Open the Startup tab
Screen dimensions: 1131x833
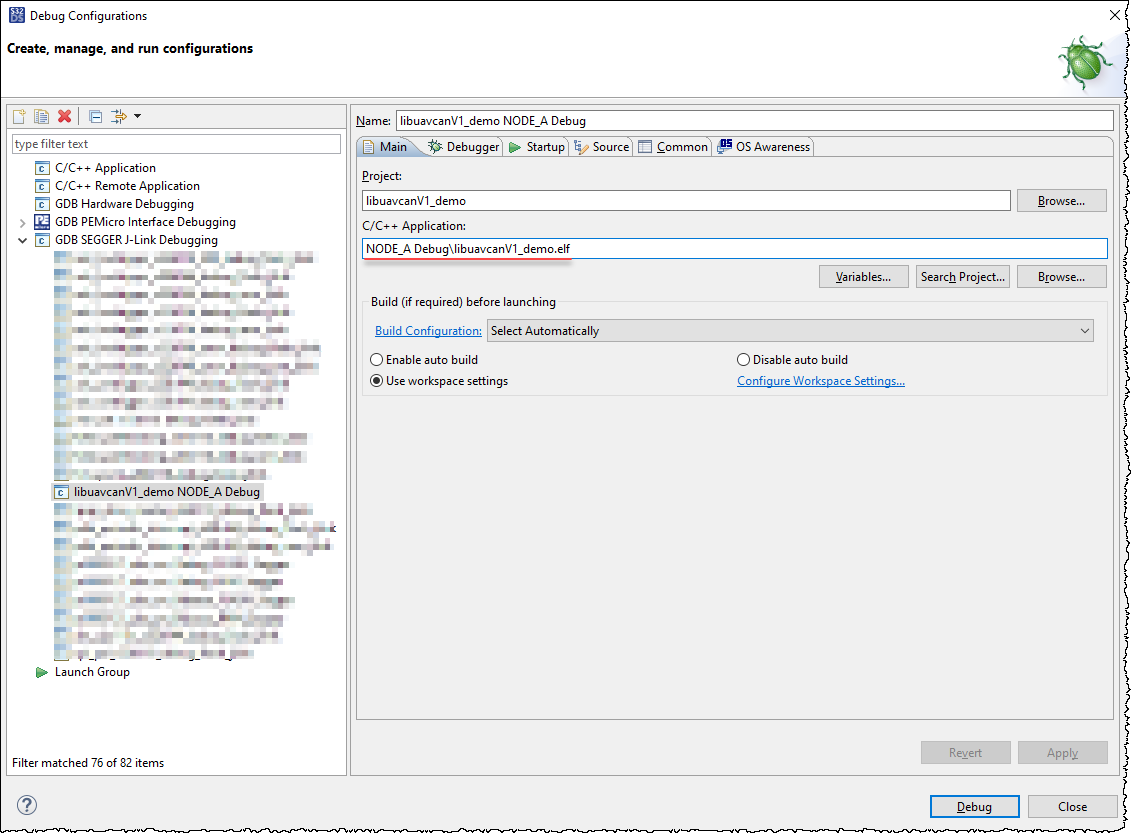[537, 147]
